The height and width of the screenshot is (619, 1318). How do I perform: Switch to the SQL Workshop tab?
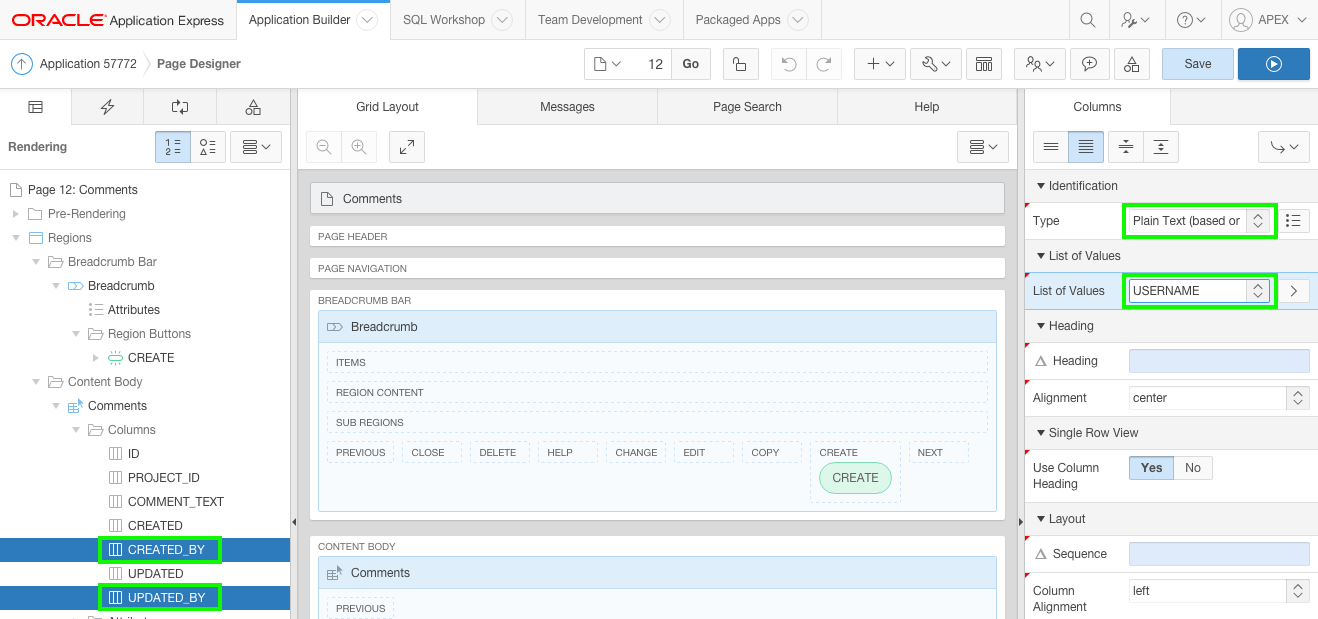[444, 18]
